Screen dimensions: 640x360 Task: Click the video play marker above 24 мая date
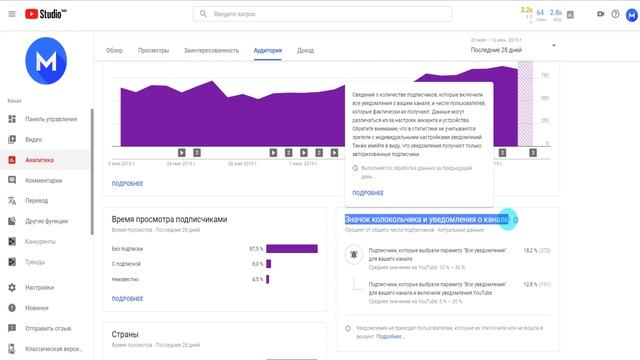pyautogui.click(x=182, y=153)
